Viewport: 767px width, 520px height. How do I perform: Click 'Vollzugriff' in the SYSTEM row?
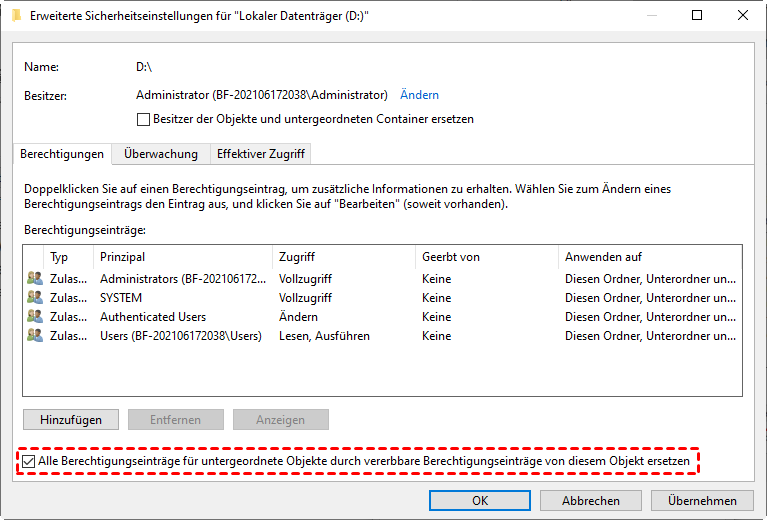tap(305, 298)
